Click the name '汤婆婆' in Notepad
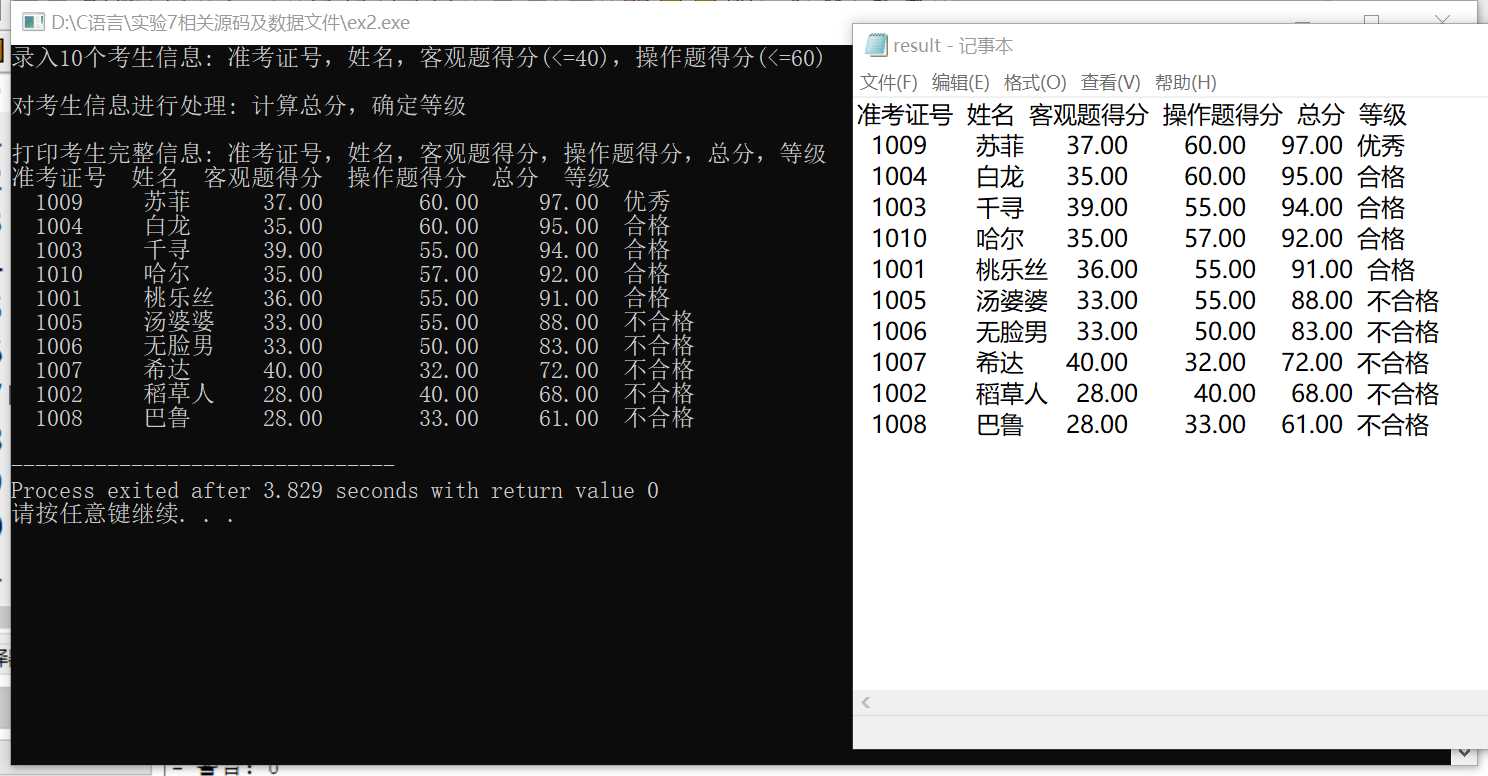Image resolution: width=1488 pixels, height=776 pixels. point(1012,301)
